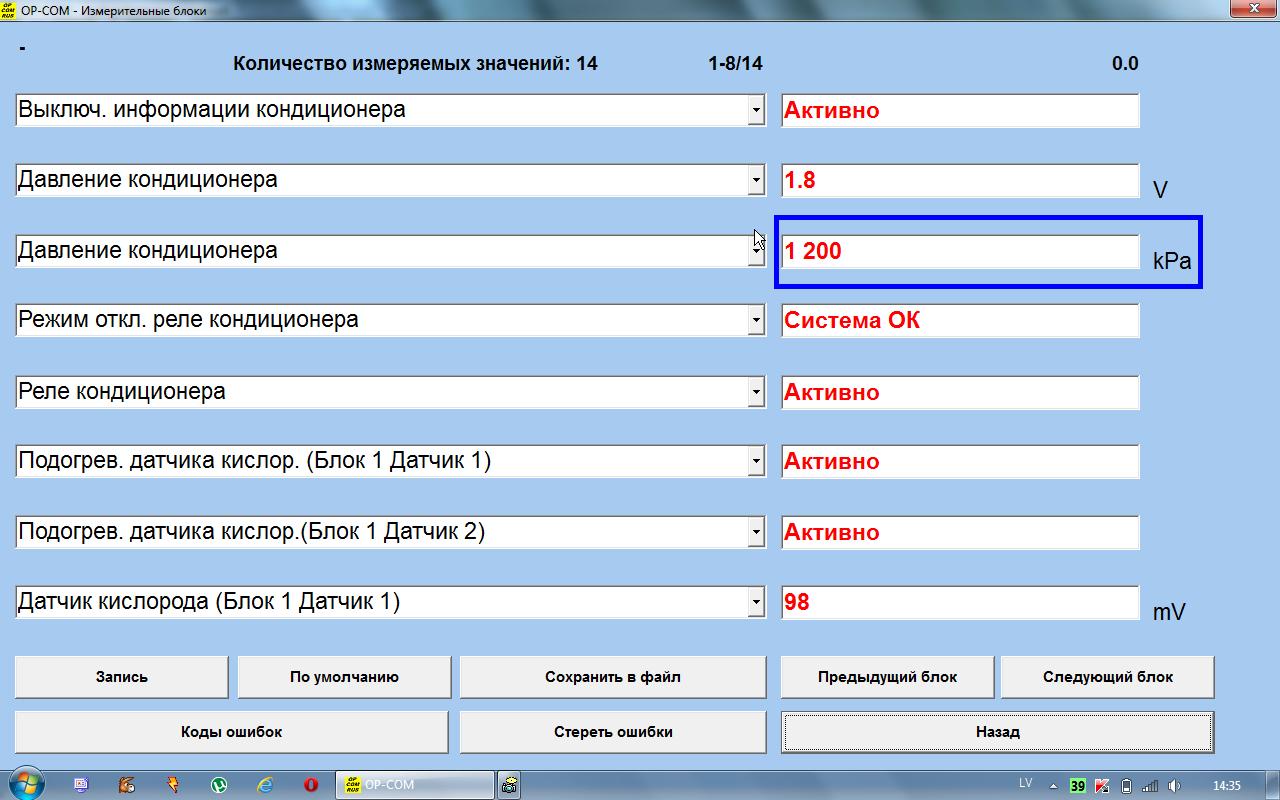Image resolution: width=1280 pixels, height=800 pixels.
Task: Expand 'Датчик кислорода (Блок 1 Датчик 1)' dropdown
Action: tap(756, 603)
